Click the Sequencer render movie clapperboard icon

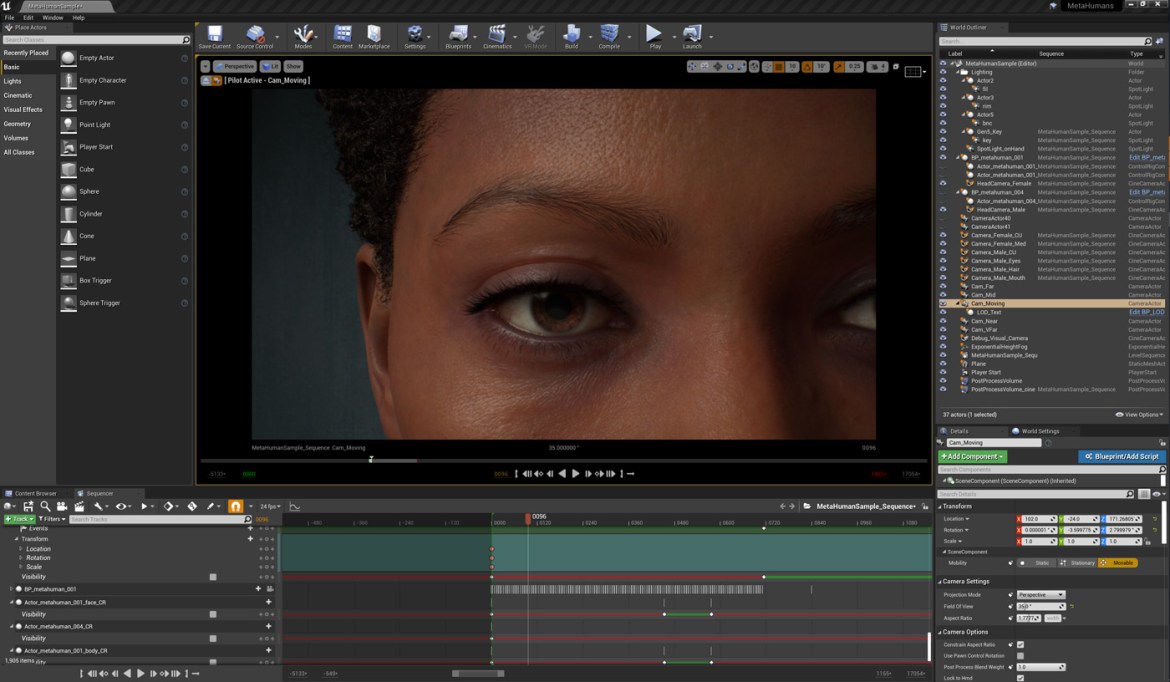pos(79,507)
